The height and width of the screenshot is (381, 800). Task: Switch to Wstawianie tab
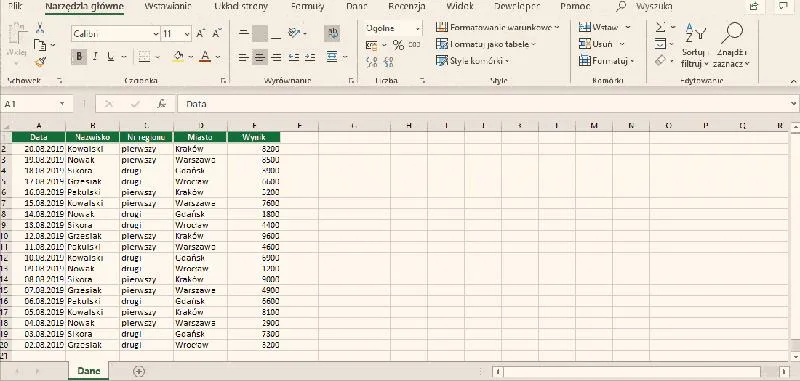click(x=168, y=6)
